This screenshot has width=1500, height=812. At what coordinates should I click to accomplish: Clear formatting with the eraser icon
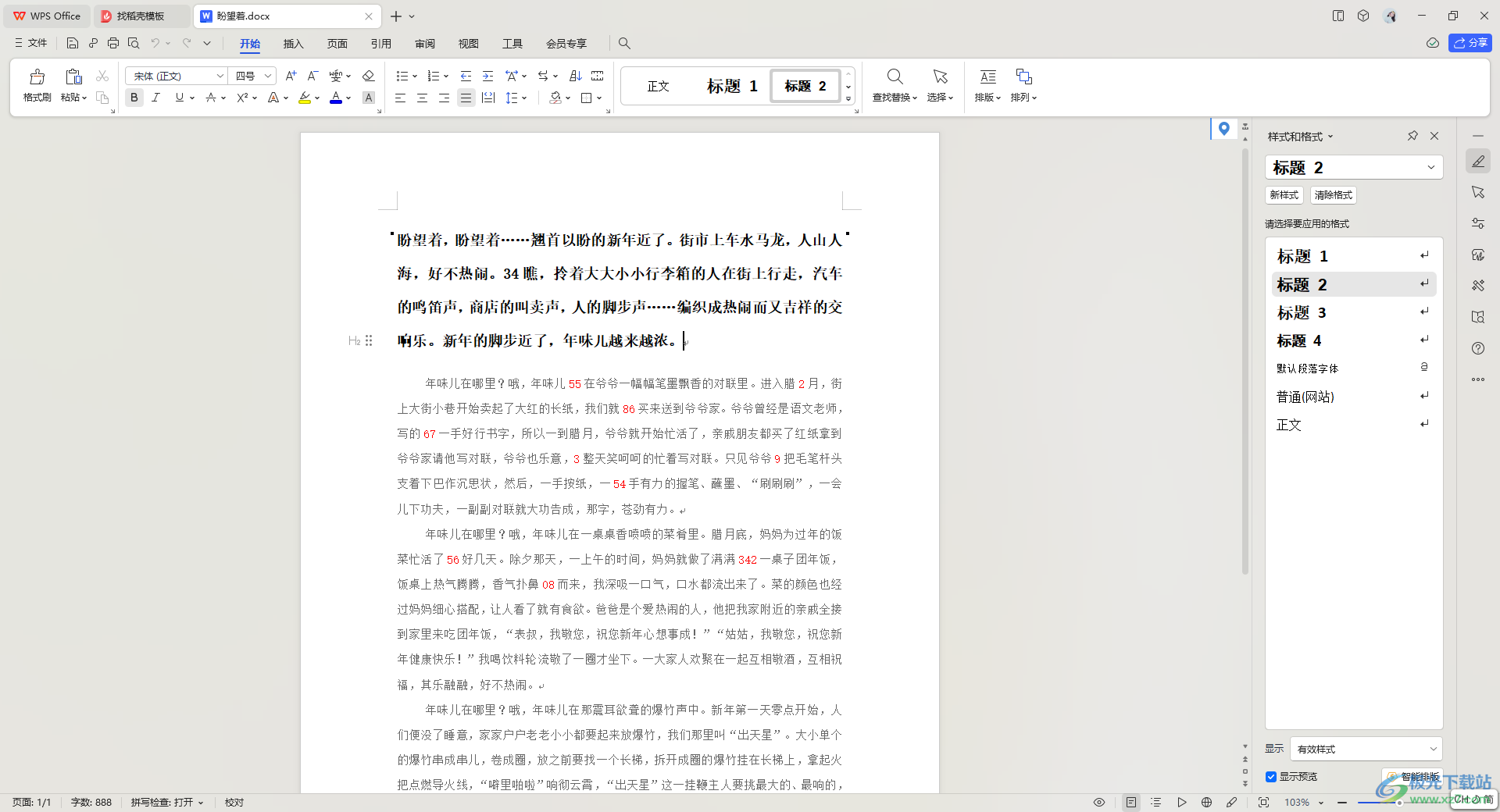click(x=369, y=76)
